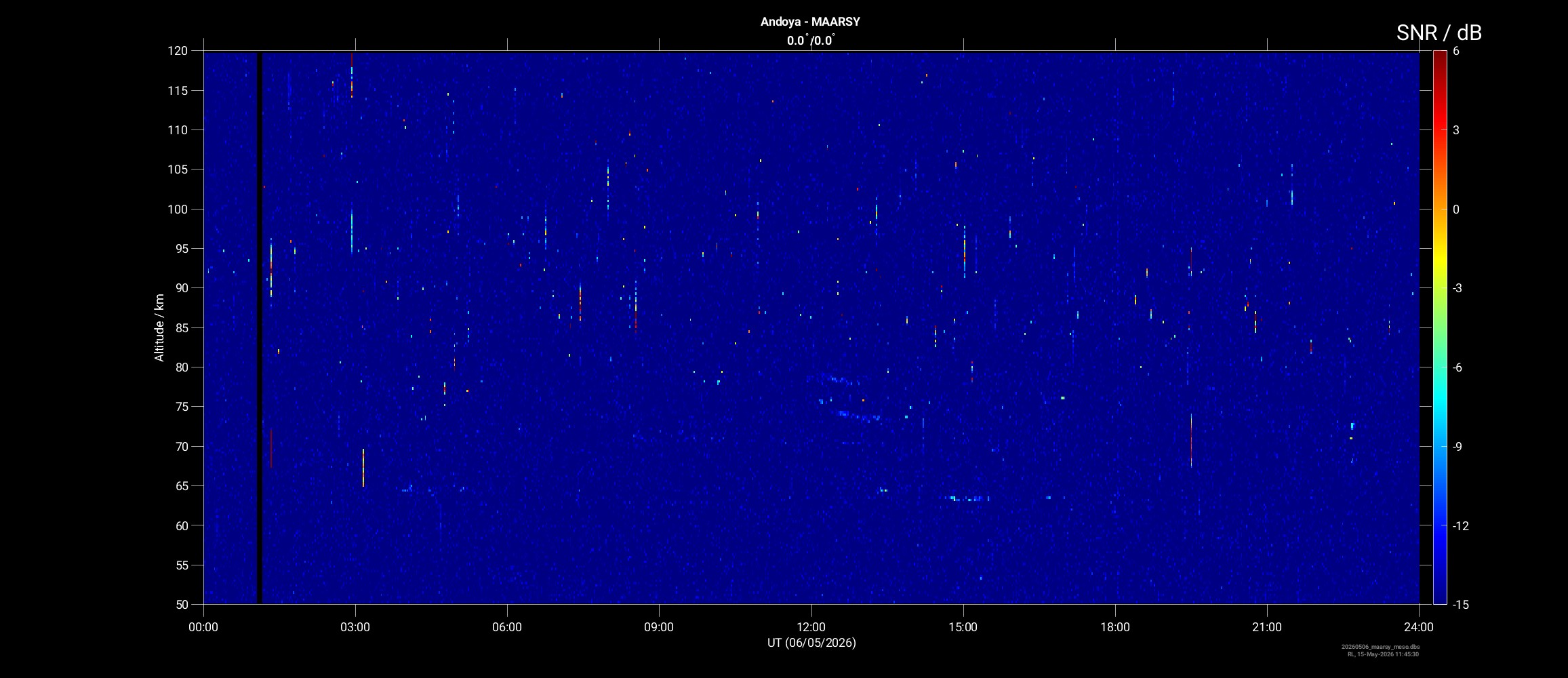Click the 20260506_maarsy_meso.dbs filename text
1568x678 pixels.
click(1380, 647)
